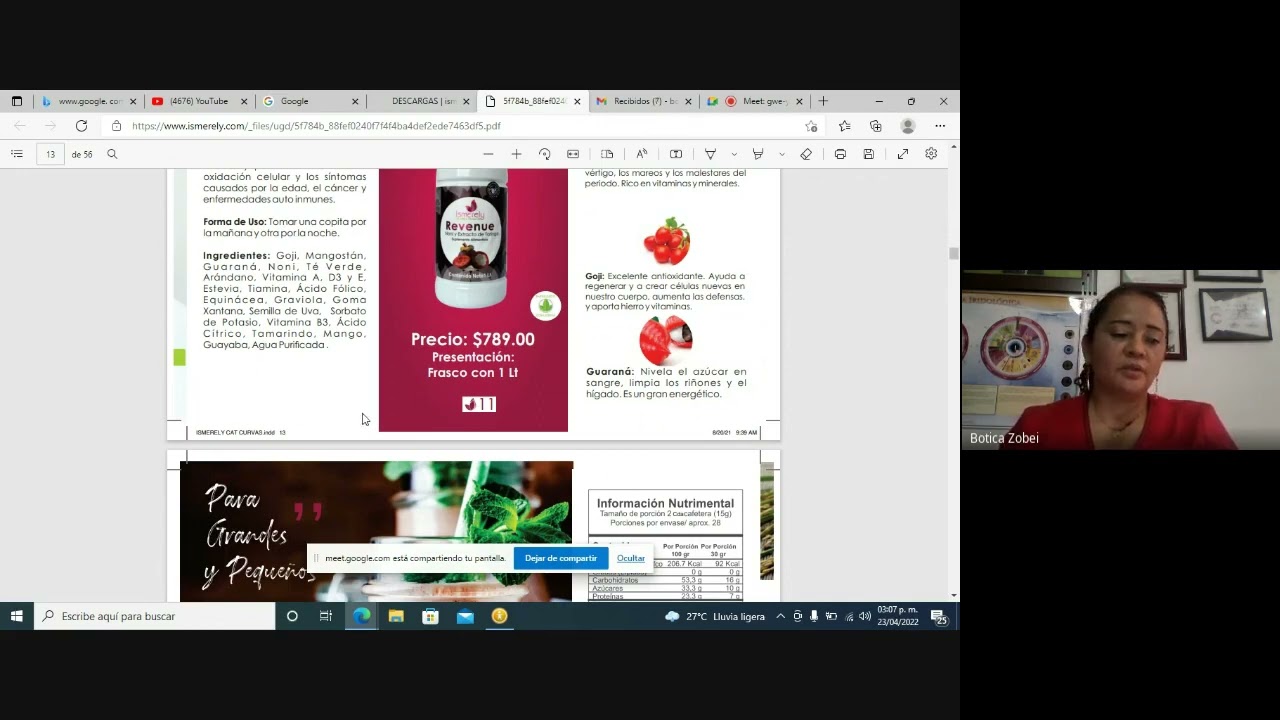Viewport: 1280px width, 720px height.
Task: Refresh the current page
Action: 81,126
